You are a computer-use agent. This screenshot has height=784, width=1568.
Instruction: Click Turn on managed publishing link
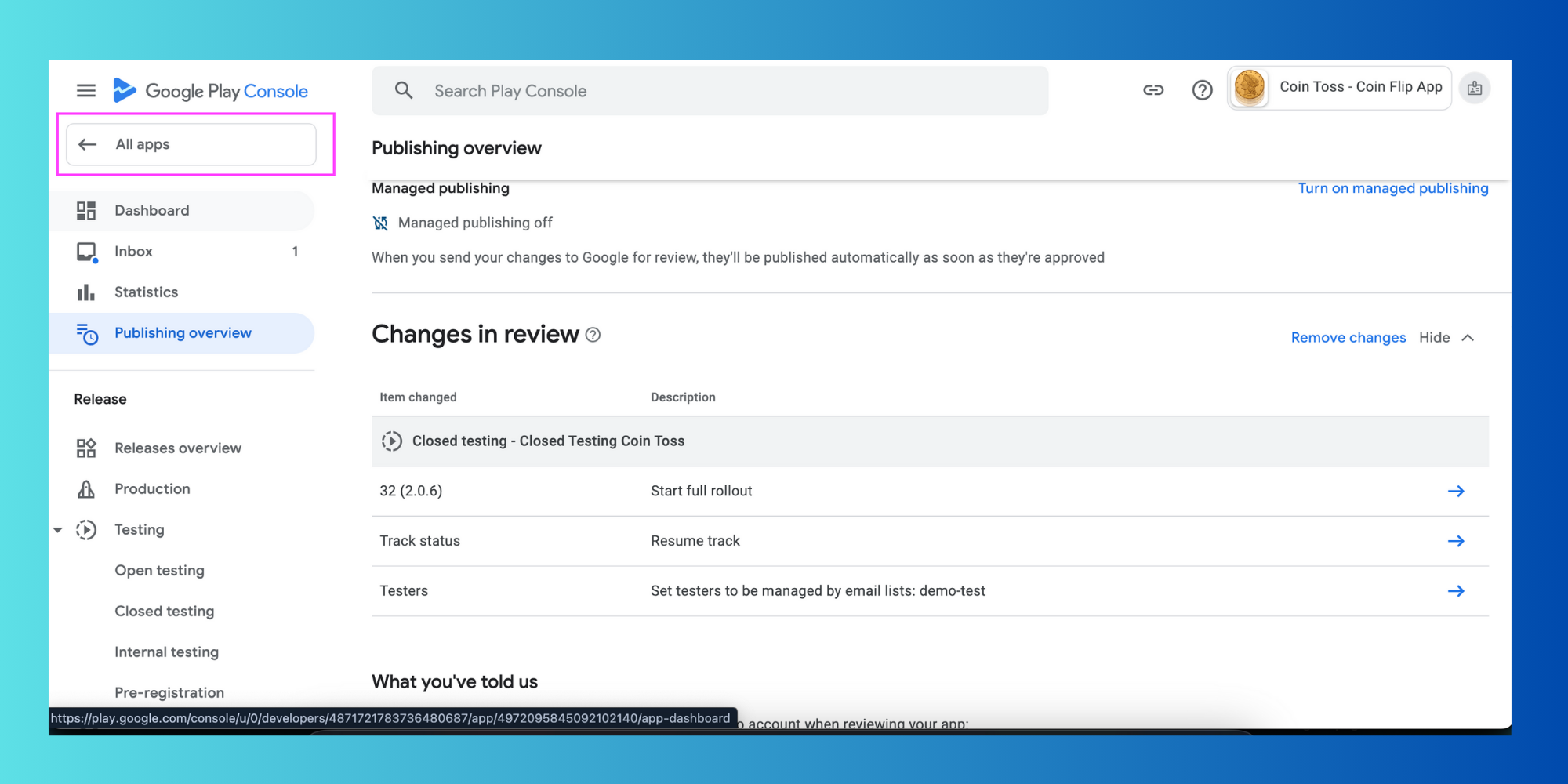1393,188
